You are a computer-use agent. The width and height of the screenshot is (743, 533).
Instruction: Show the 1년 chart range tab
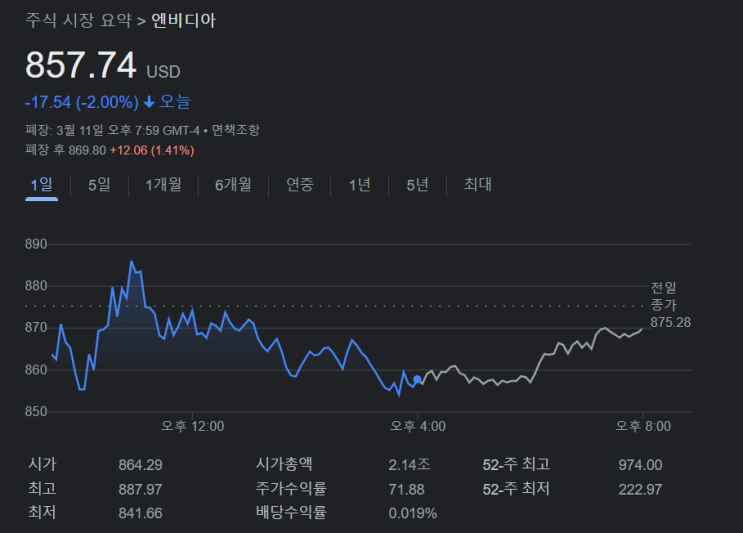pyautogui.click(x=360, y=185)
